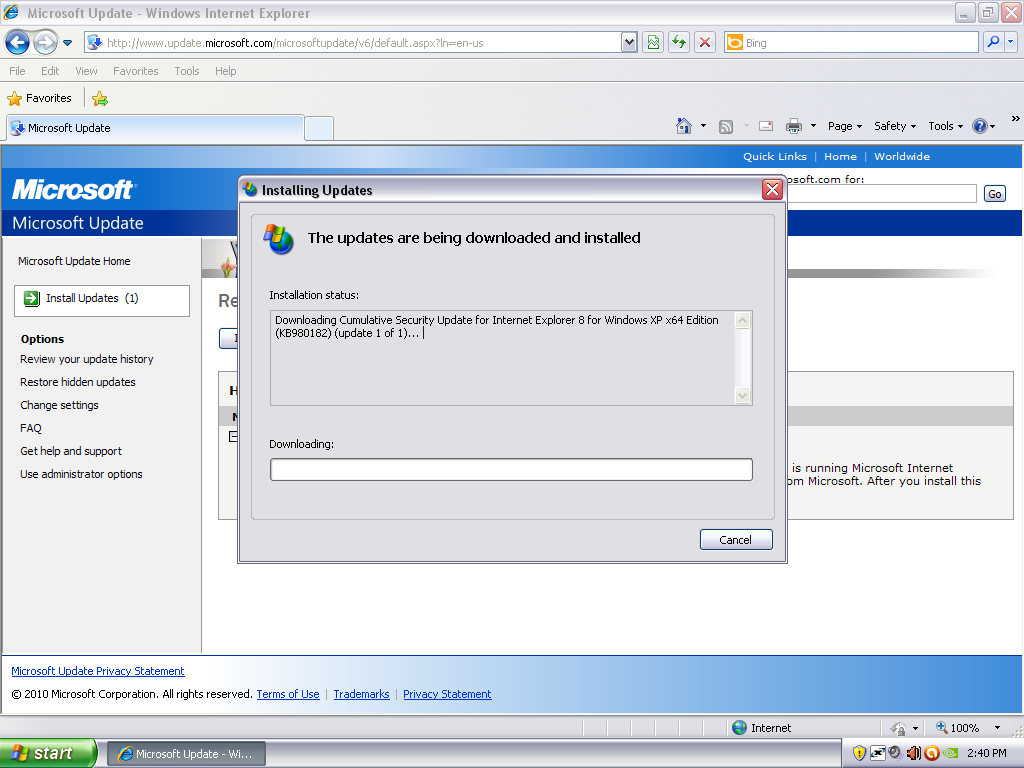
Task: Click the installation status scroll up arrow
Action: [743, 320]
